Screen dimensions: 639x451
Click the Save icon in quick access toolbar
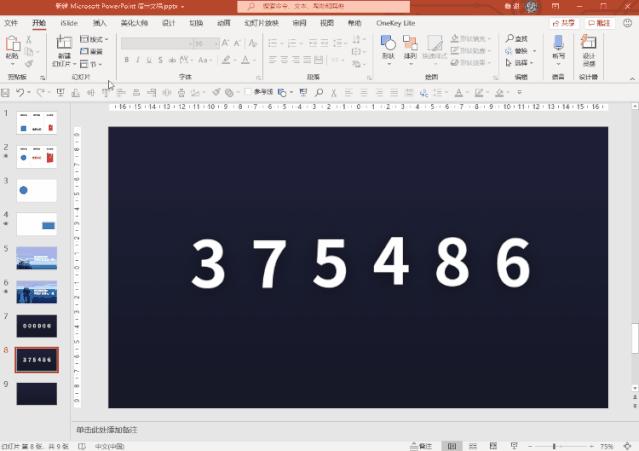5,93
